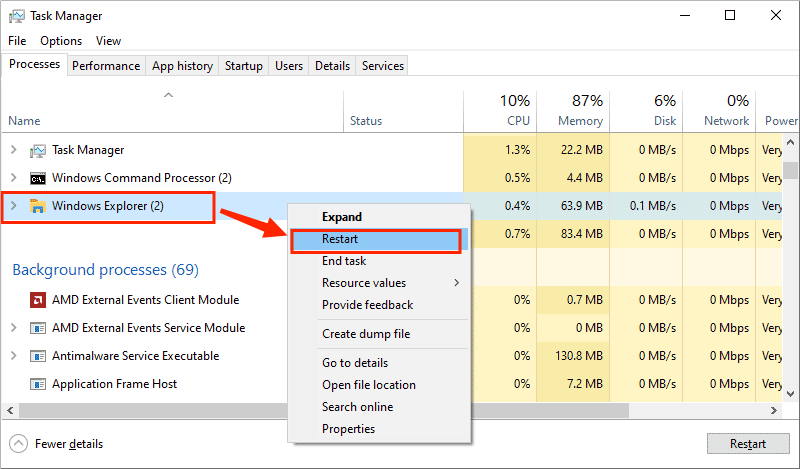Select the Application Frame Host row name
Image resolution: width=800 pixels, height=469 pixels.
[114, 384]
